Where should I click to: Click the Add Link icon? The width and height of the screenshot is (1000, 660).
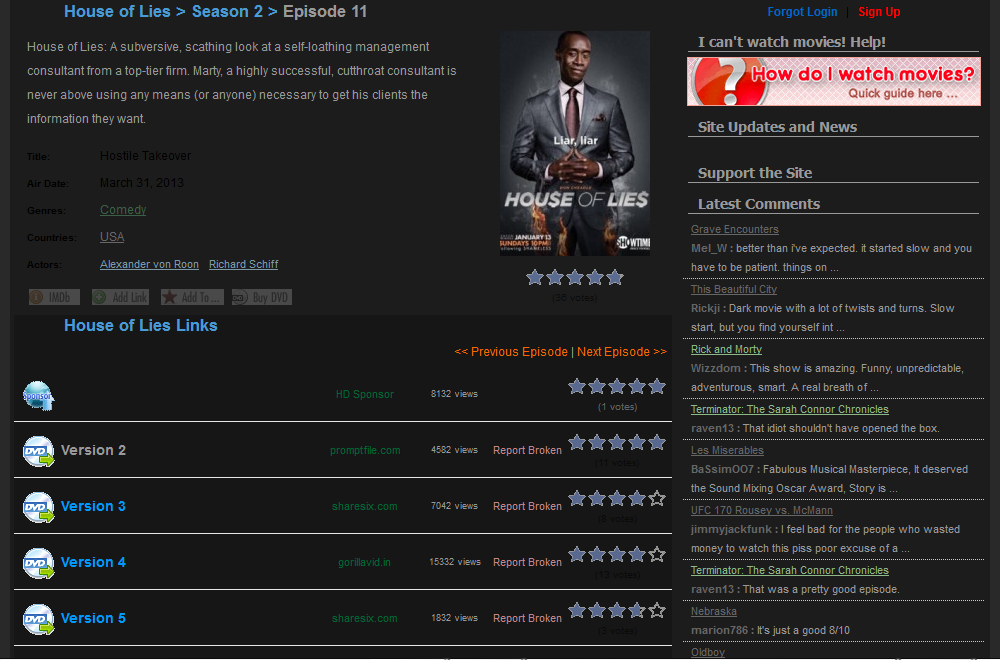click(120, 296)
